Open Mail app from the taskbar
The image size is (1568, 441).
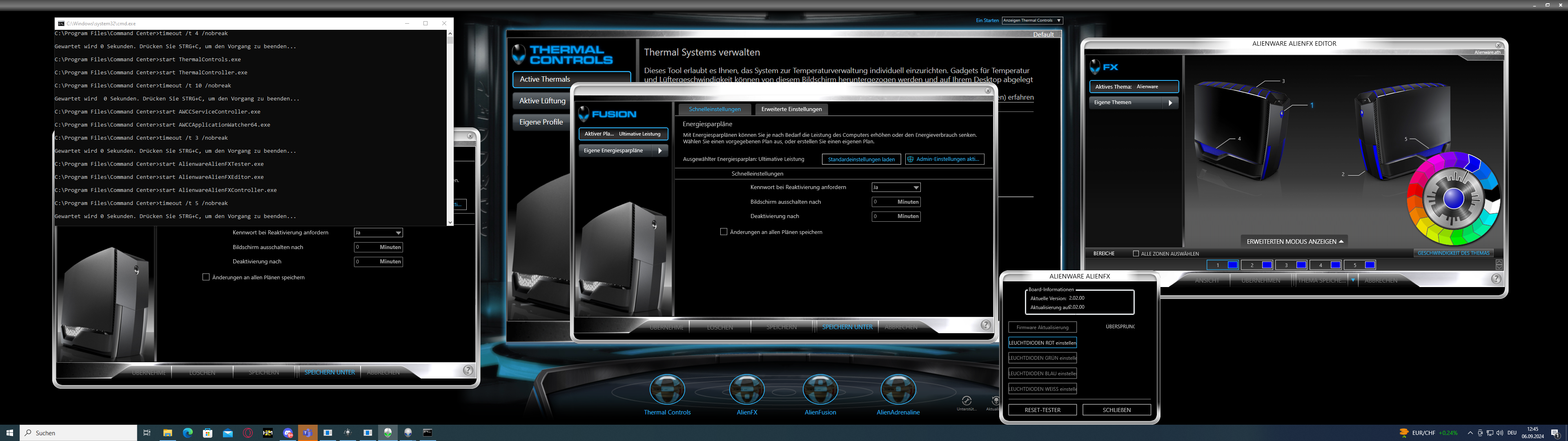[x=228, y=432]
